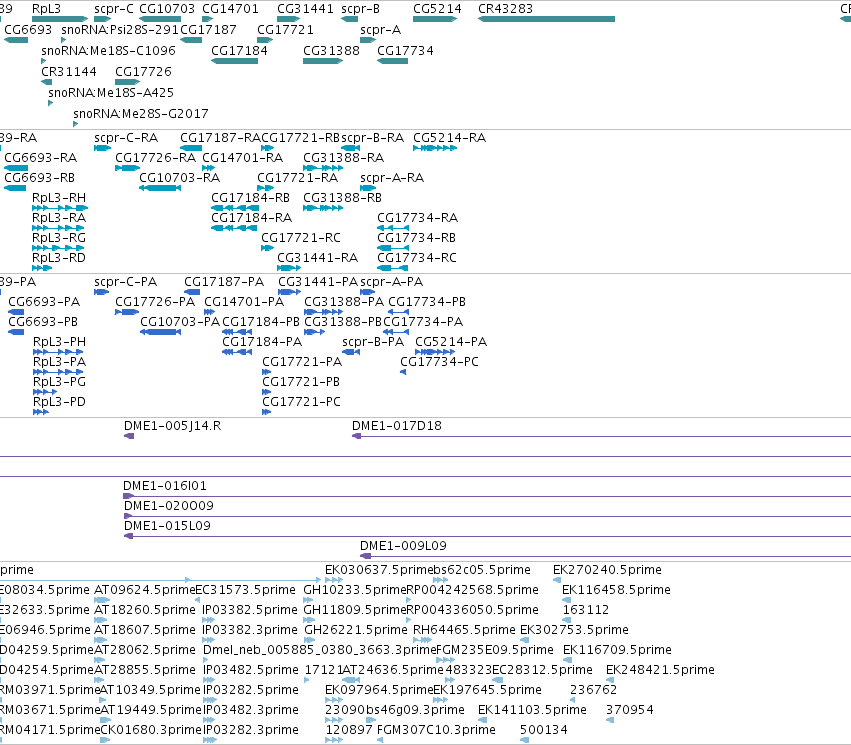This screenshot has height=745, width=851.
Task: Select the scpr-B-PA protein label
Action: pos(373,342)
